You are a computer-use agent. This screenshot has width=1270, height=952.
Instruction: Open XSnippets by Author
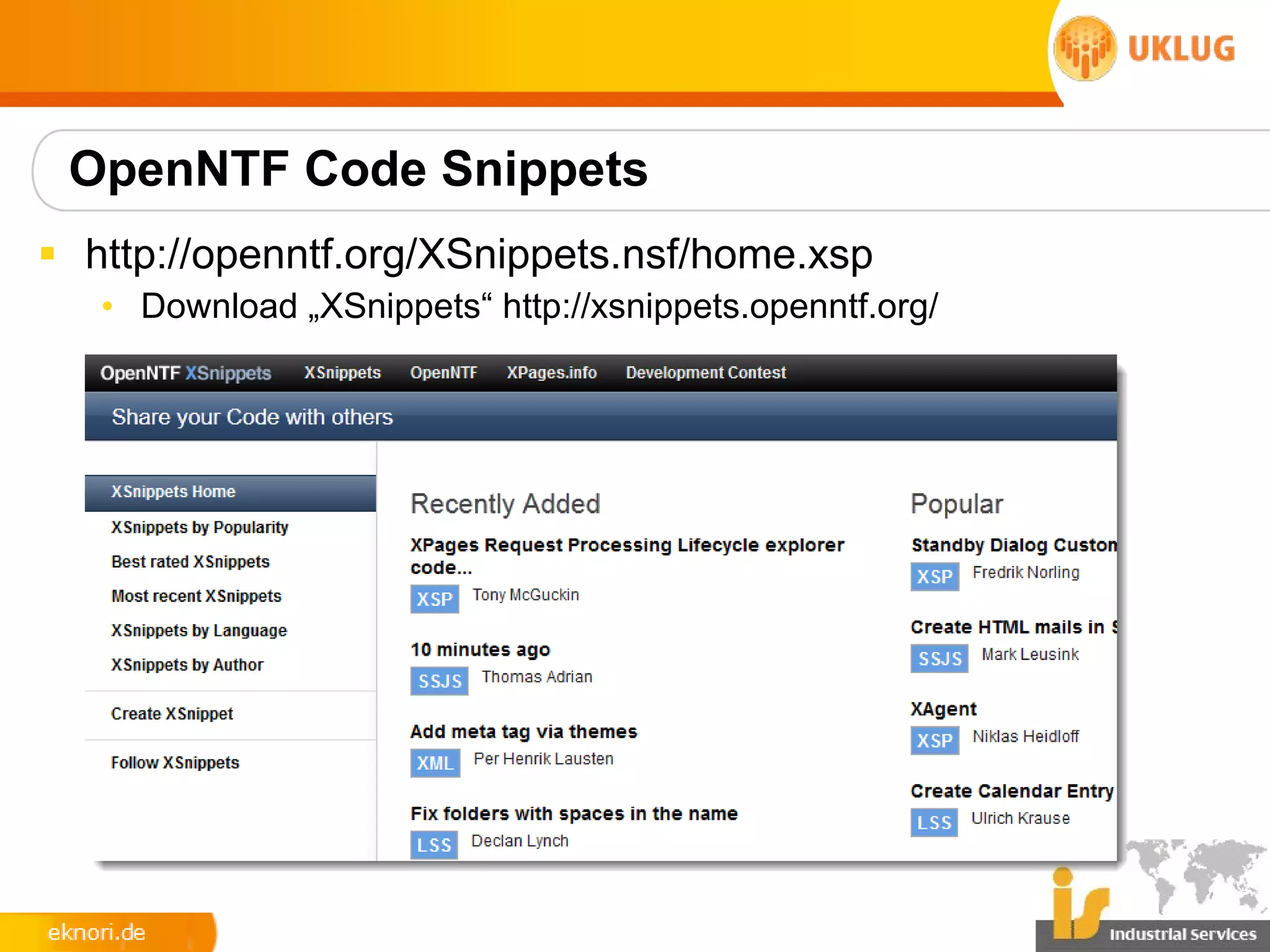point(187,665)
